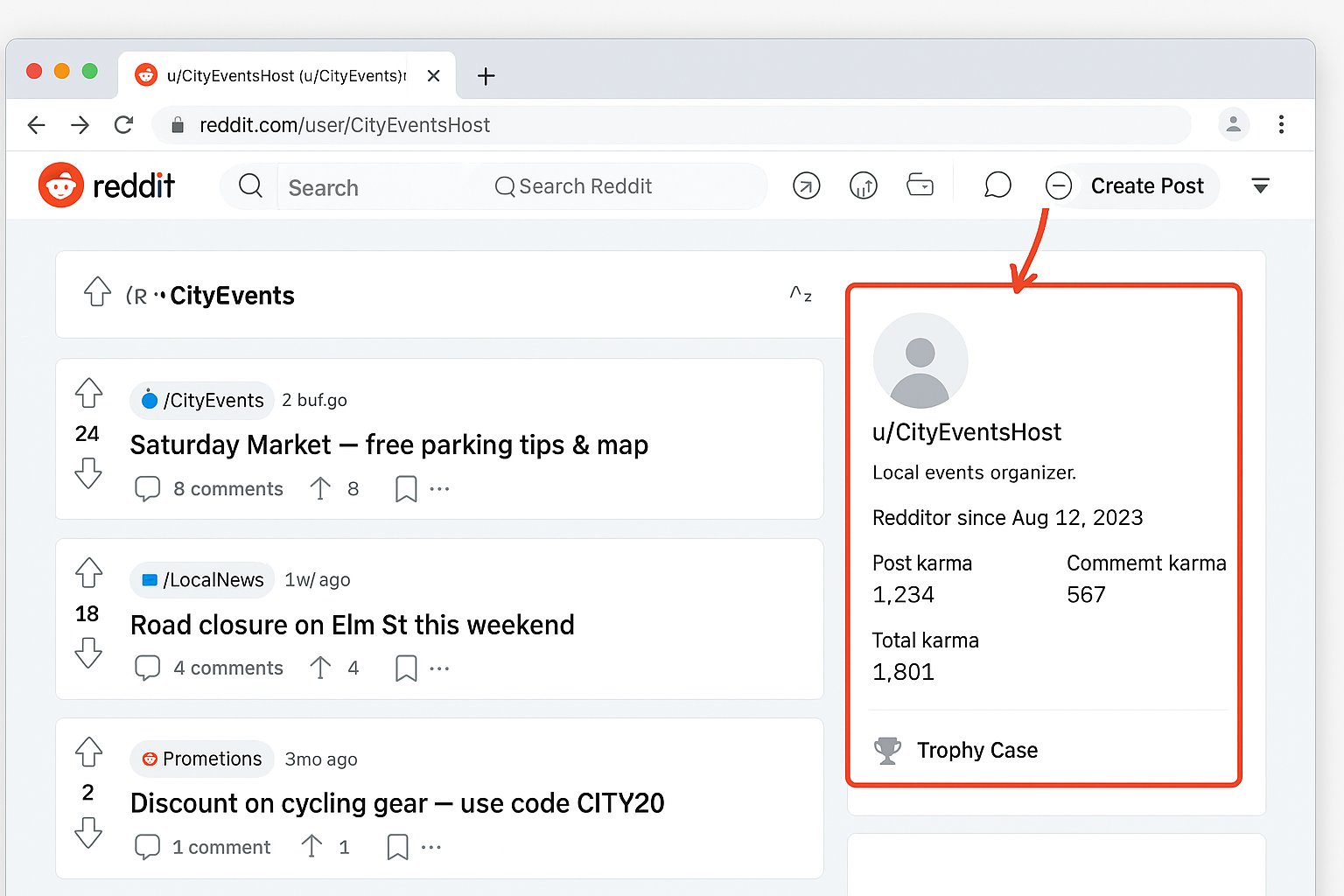
Task: Open more options for Road closure post
Action: coord(439,668)
